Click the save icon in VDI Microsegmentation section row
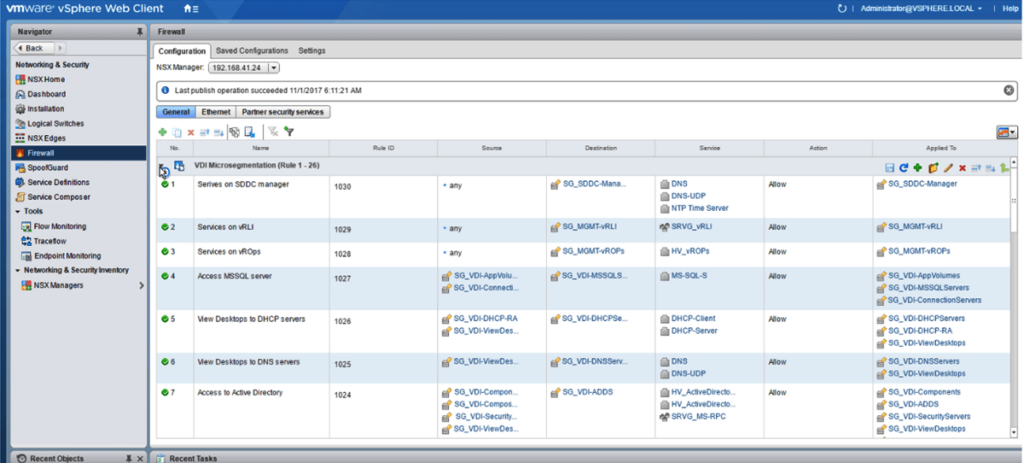Viewport: 1024px width, 463px height. [x=889, y=168]
